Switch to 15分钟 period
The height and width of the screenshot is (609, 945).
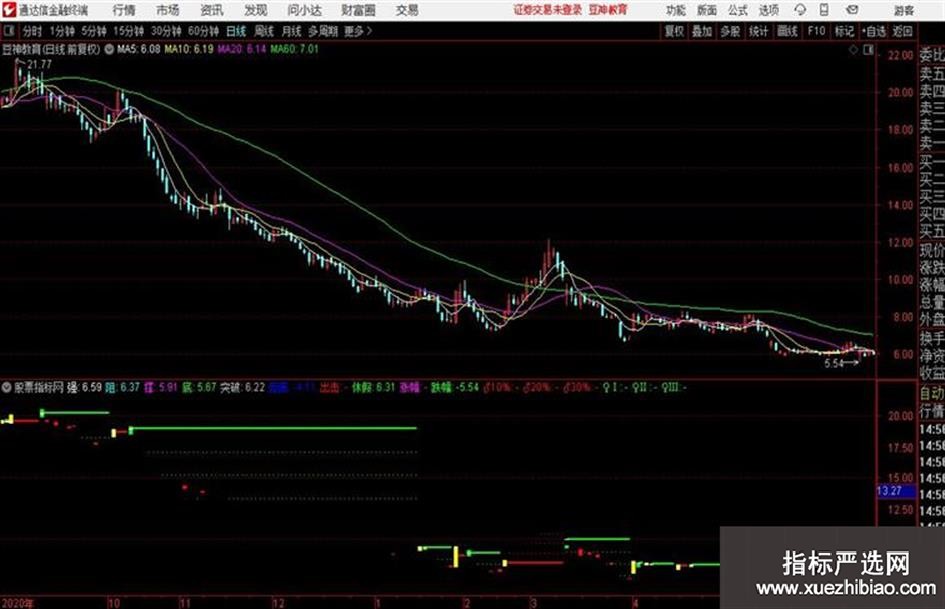click(128, 31)
